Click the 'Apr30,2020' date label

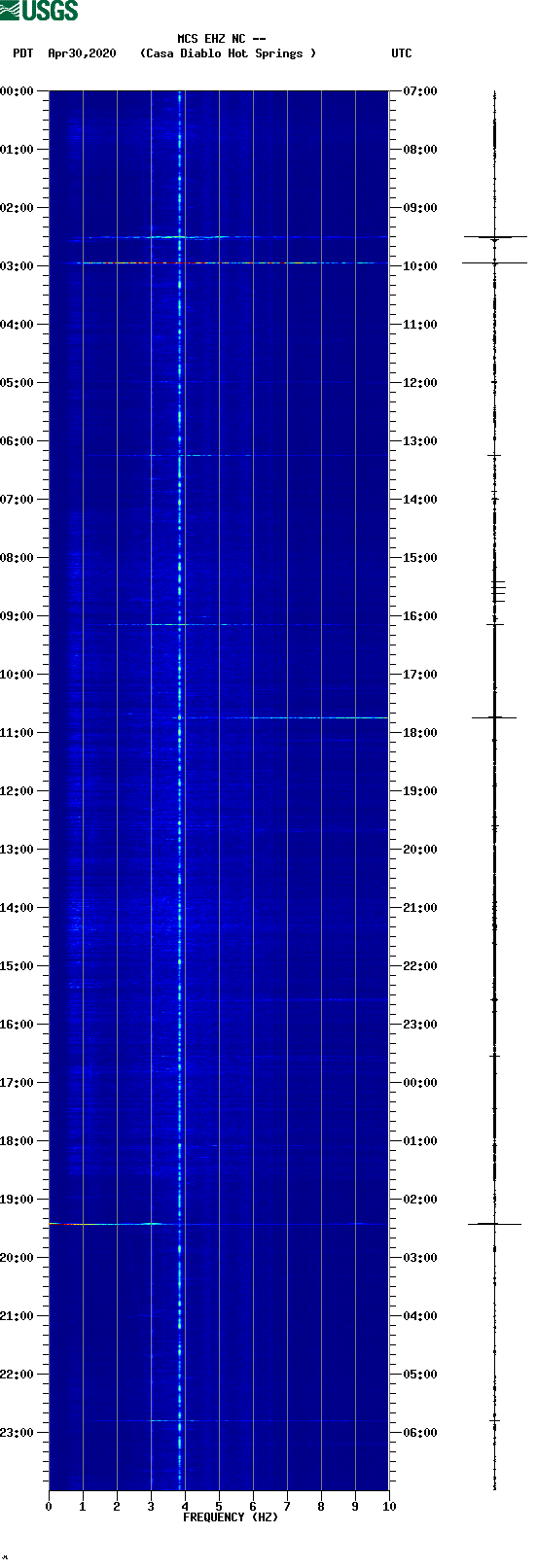coord(82,53)
